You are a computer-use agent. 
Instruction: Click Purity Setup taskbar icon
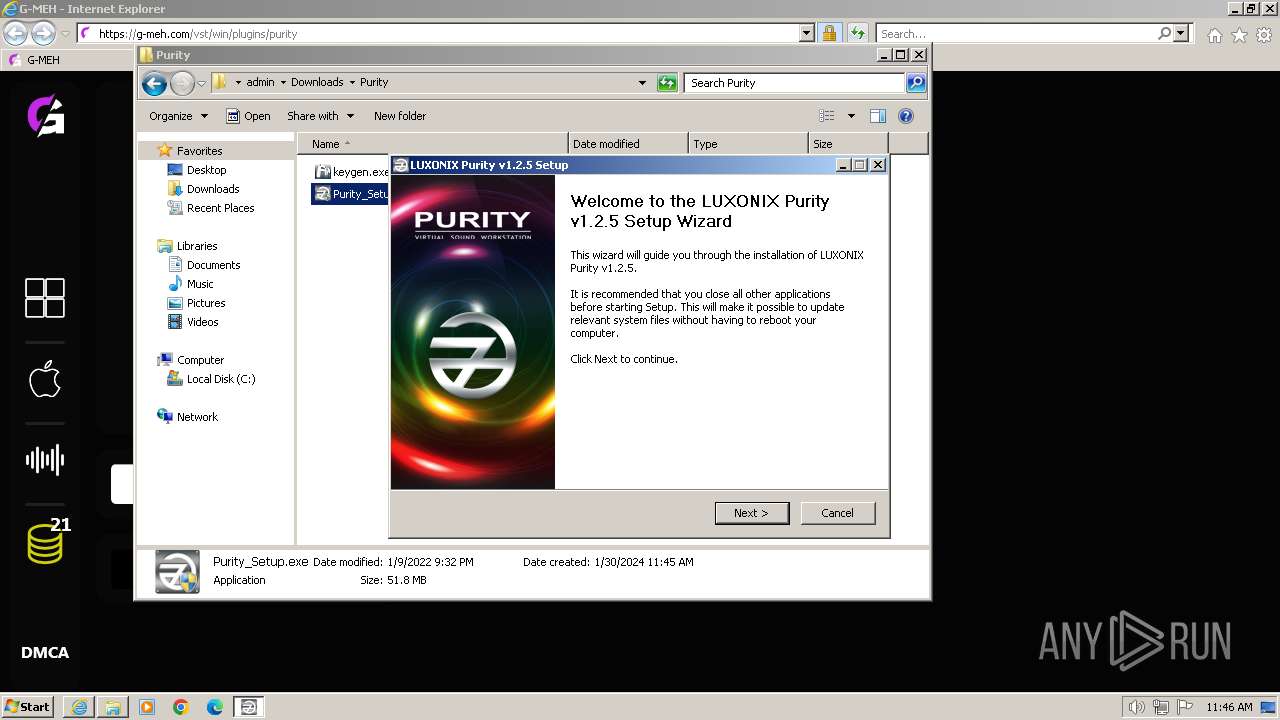coord(249,707)
